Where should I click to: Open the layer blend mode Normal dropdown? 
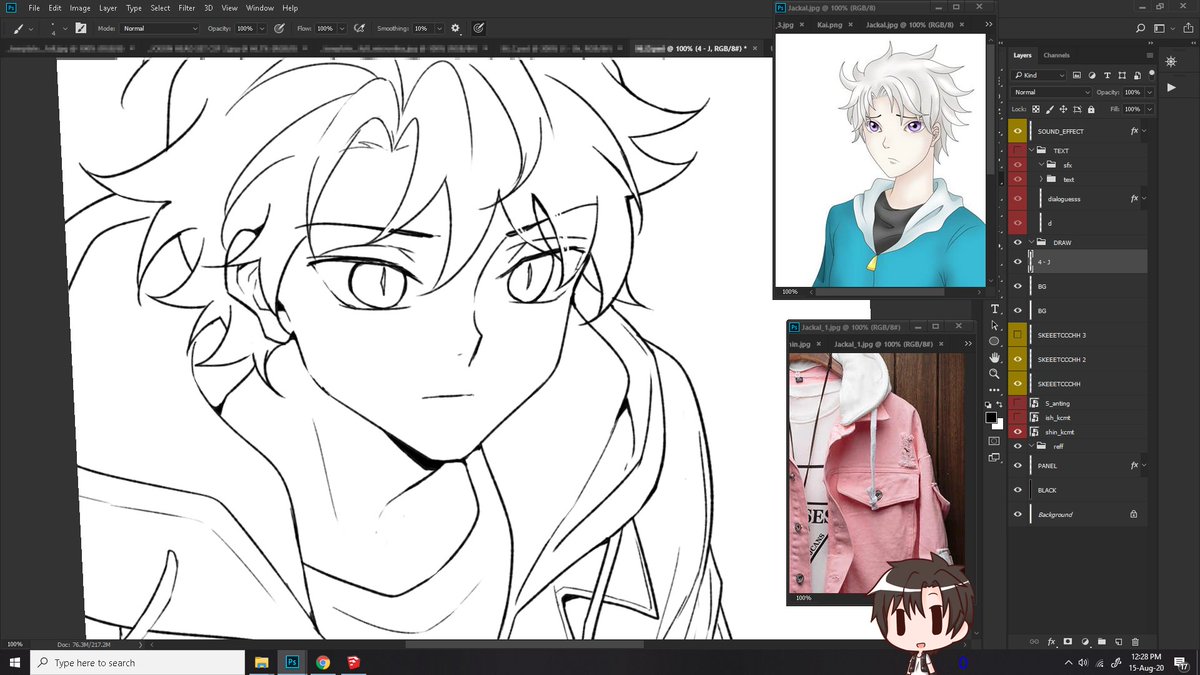(1051, 92)
